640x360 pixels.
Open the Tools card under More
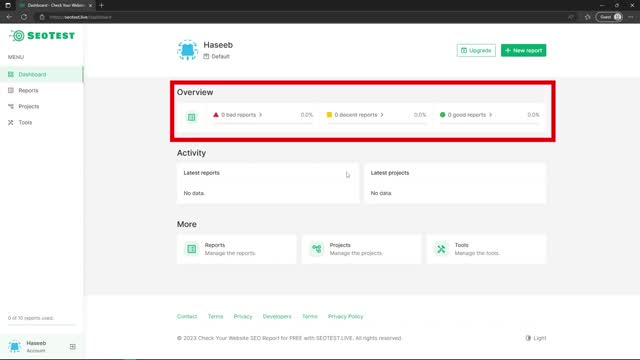coord(487,249)
